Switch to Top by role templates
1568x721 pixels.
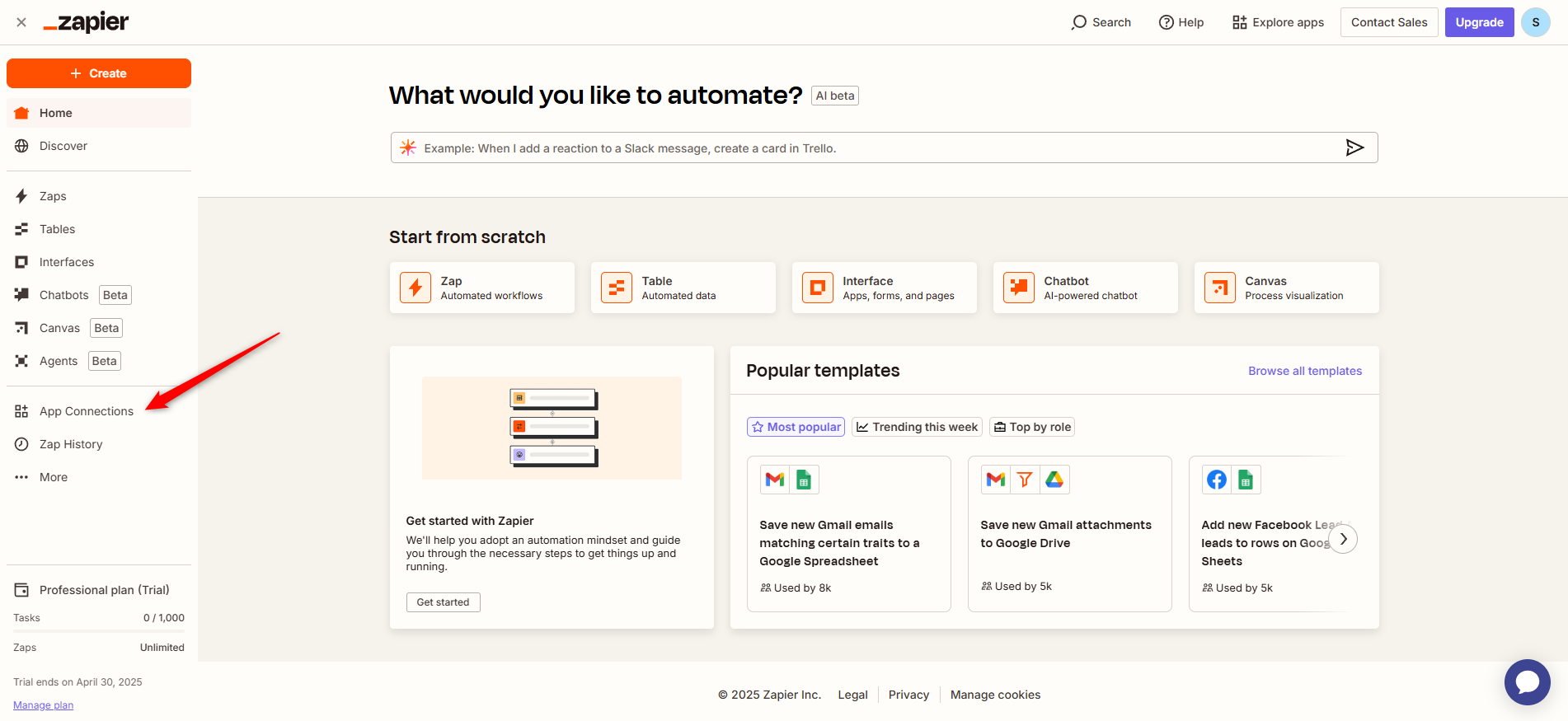click(1032, 427)
